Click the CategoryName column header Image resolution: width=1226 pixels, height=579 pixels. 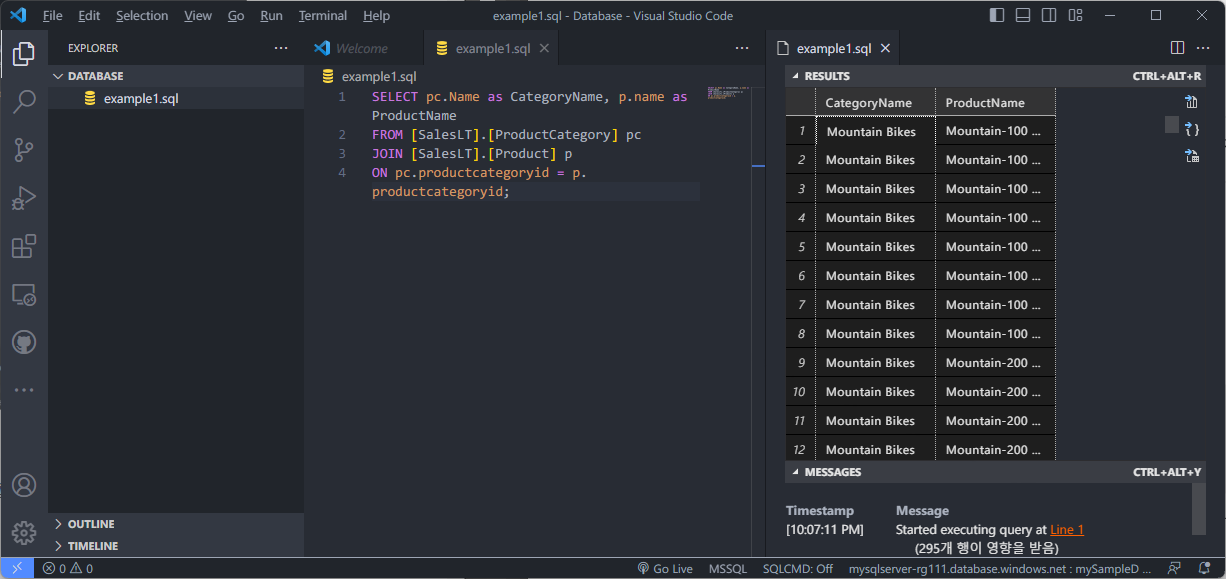pyautogui.click(x=875, y=102)
